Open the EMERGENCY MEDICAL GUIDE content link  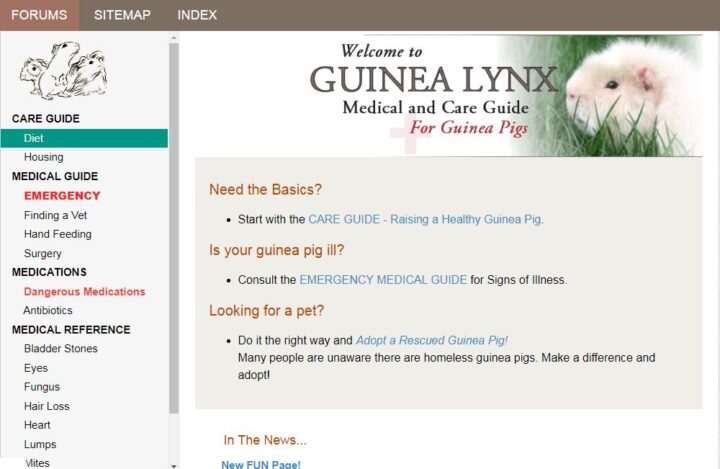pos(383,280)
